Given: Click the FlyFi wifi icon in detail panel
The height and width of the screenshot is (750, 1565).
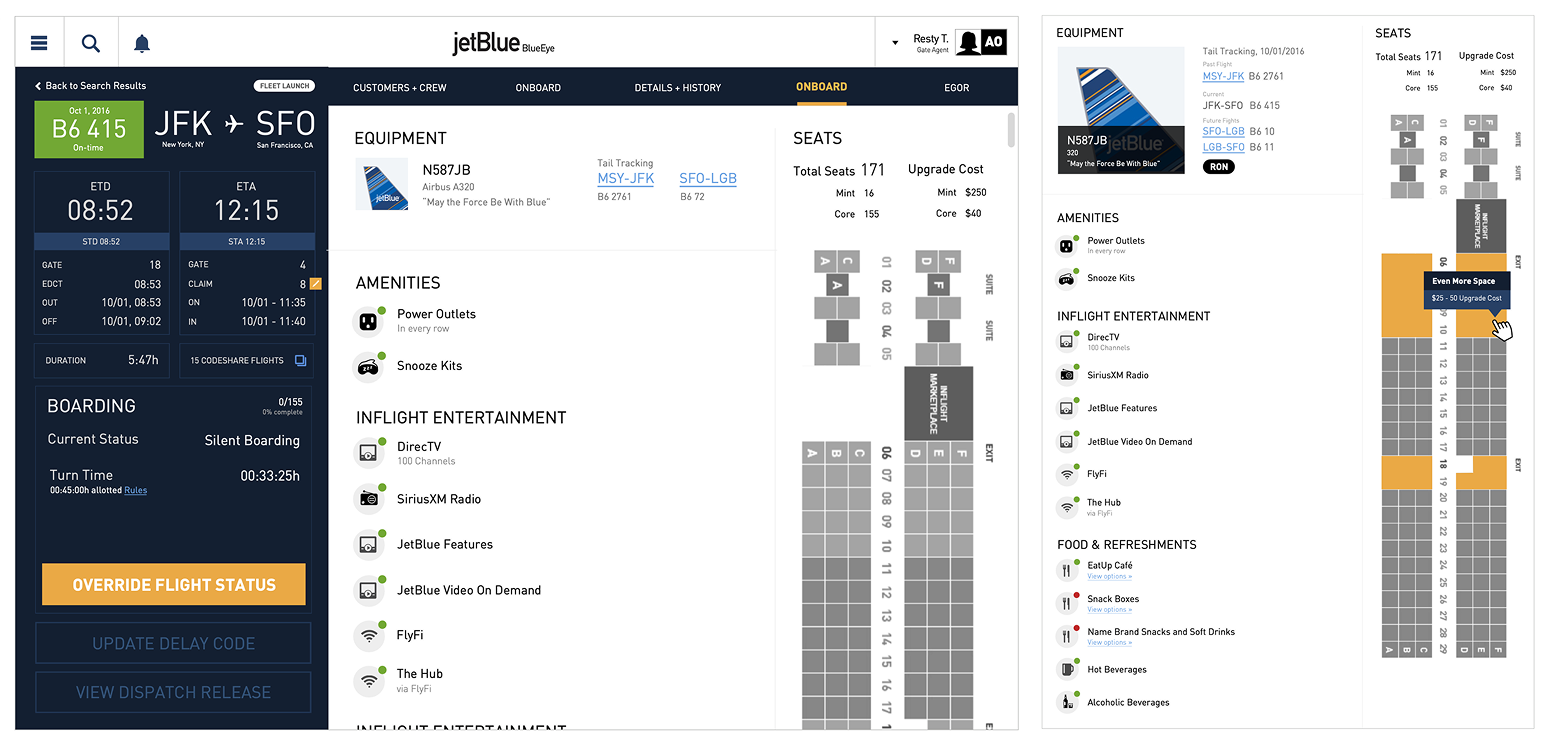Looking at the screenshot, I should [x=1068, y=474].
